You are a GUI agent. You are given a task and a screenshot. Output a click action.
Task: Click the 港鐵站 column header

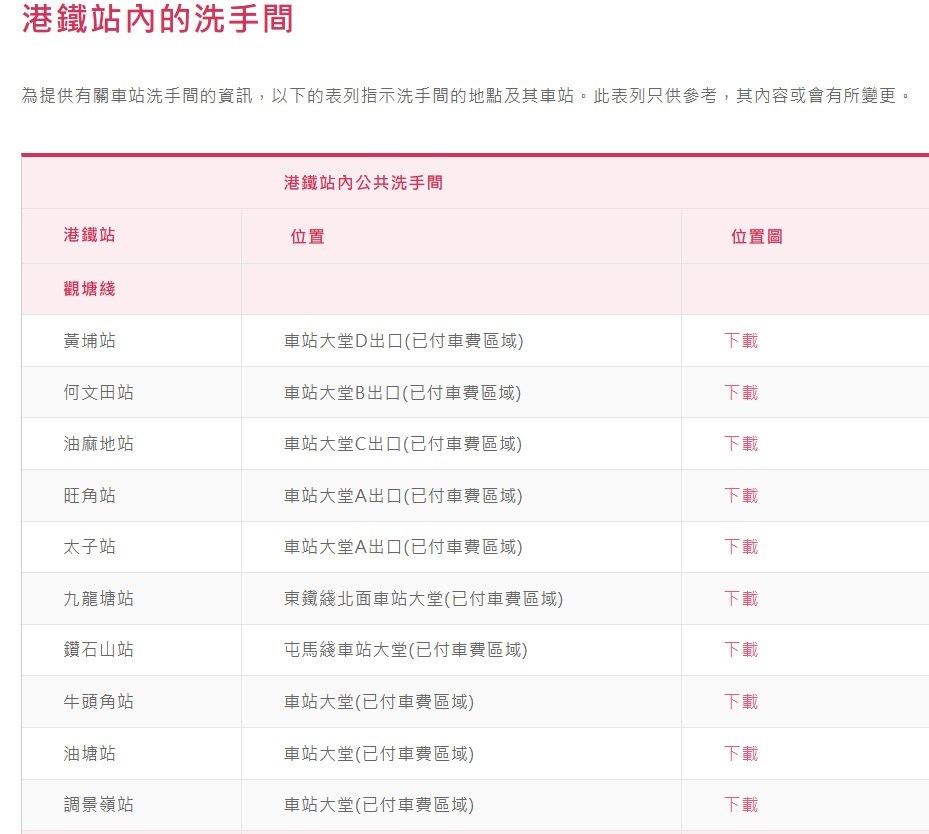coord(89,236)
